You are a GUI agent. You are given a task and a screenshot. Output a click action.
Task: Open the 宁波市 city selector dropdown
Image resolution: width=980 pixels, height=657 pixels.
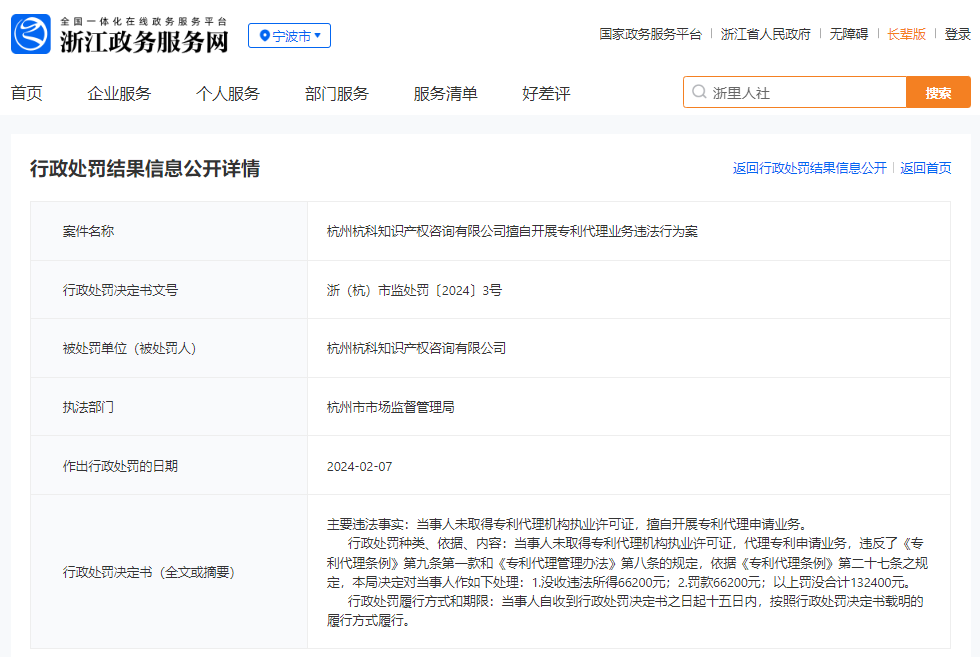pyautogui.click(x=290, y=36)
